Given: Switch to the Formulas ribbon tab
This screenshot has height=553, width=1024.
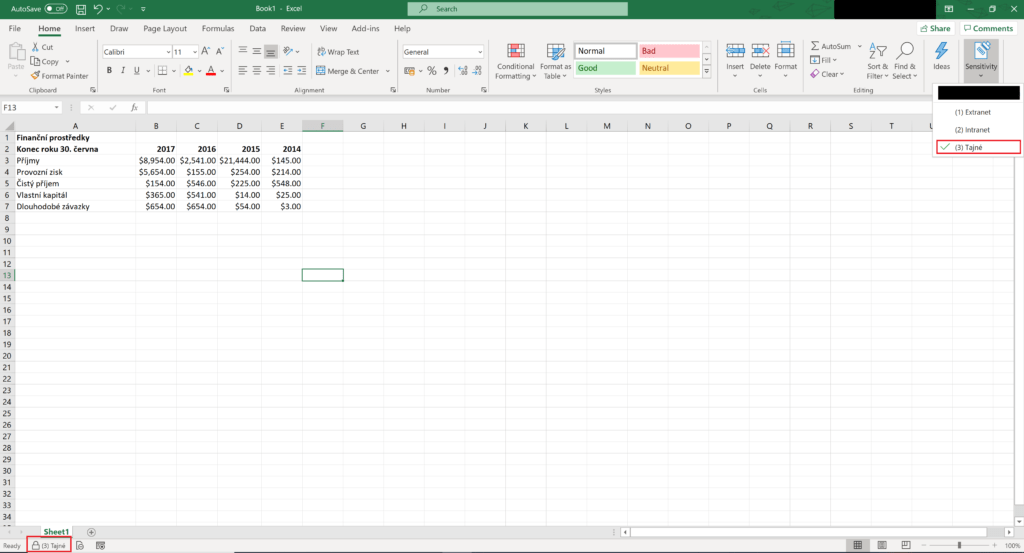Looking at the screenshot, I should [218, 29].
